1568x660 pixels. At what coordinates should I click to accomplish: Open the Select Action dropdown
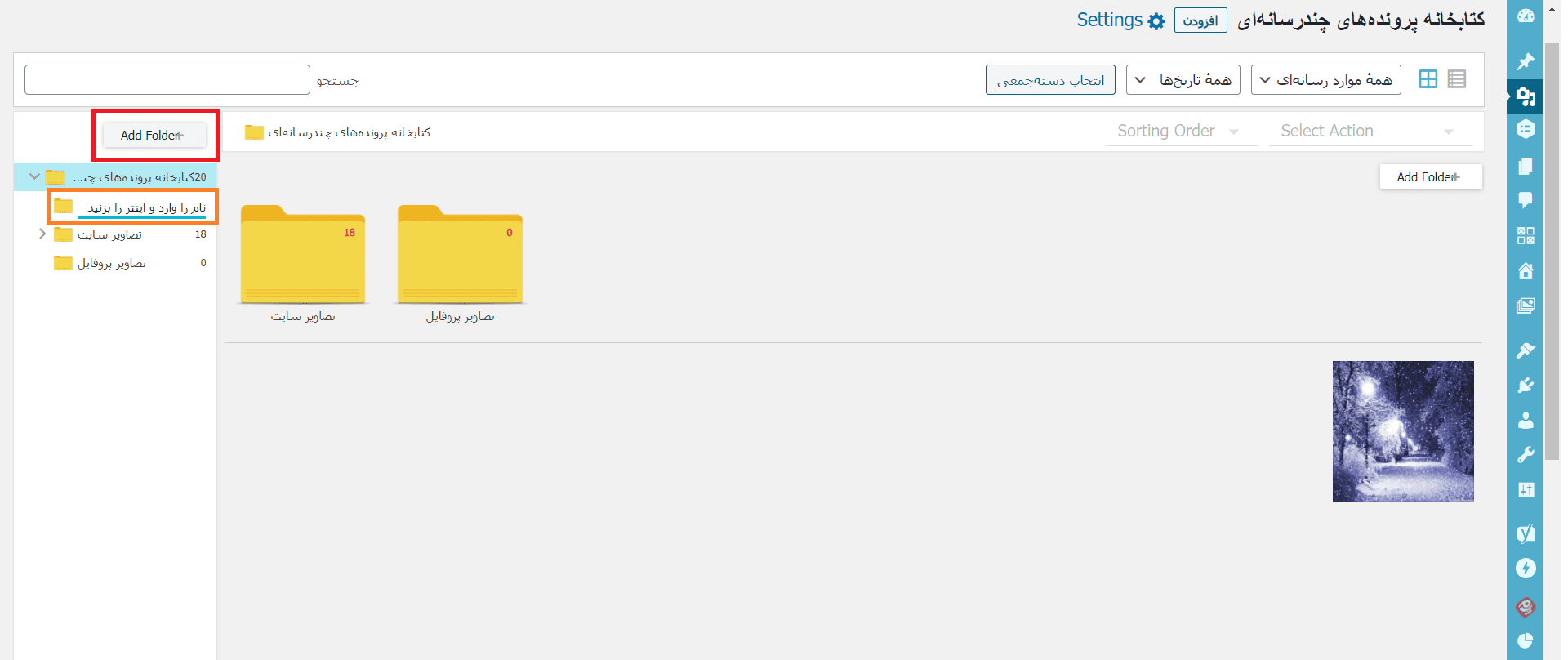[x=1368, y=132]
